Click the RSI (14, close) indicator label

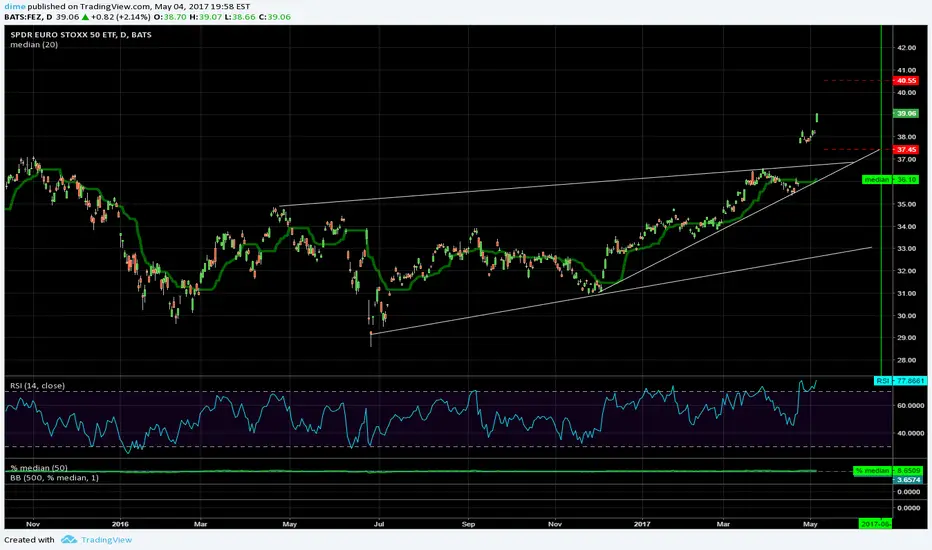pos(37,385)
